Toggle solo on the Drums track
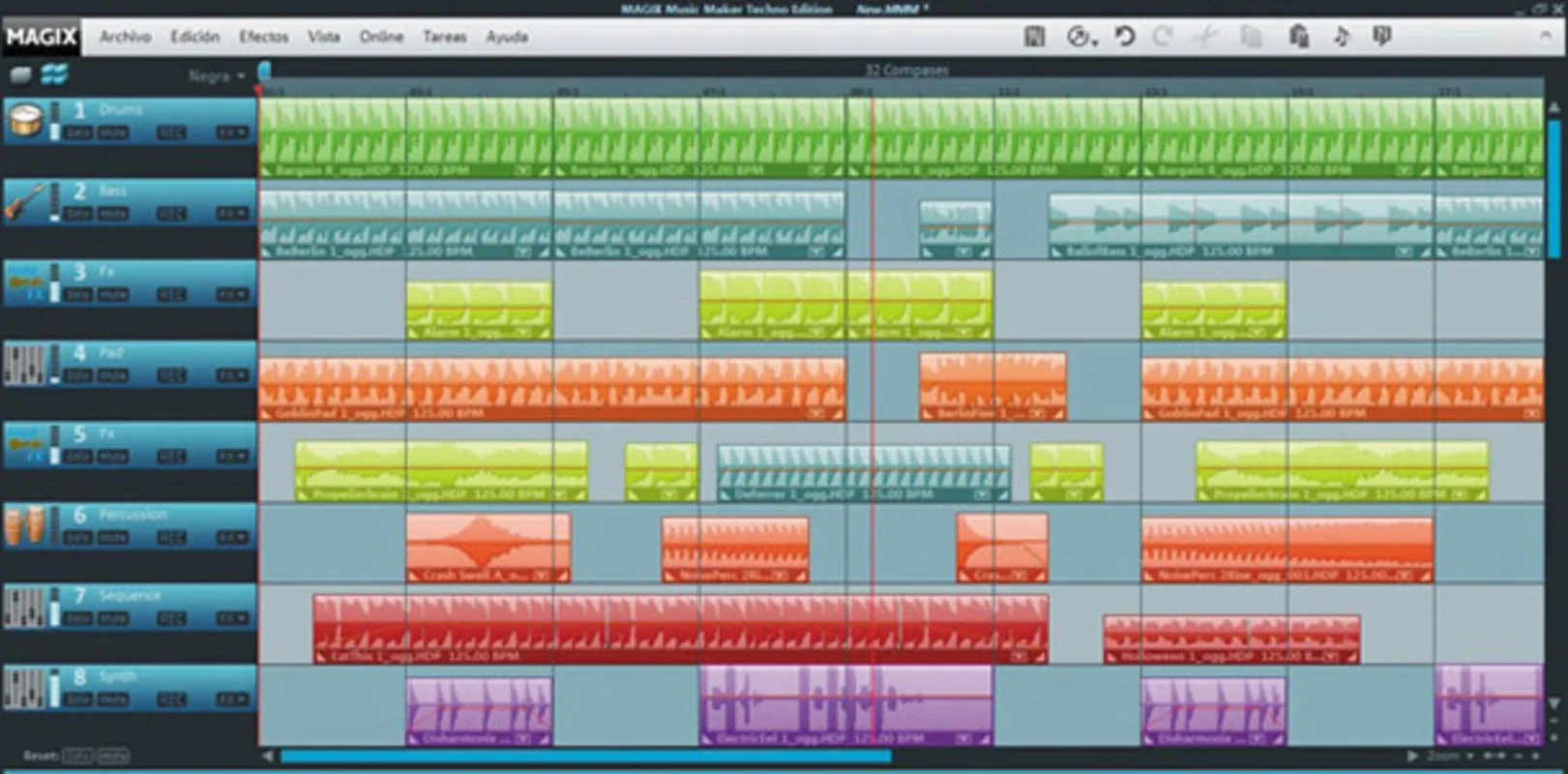The width and height of the screenshot is (1568, 774). 78,133
